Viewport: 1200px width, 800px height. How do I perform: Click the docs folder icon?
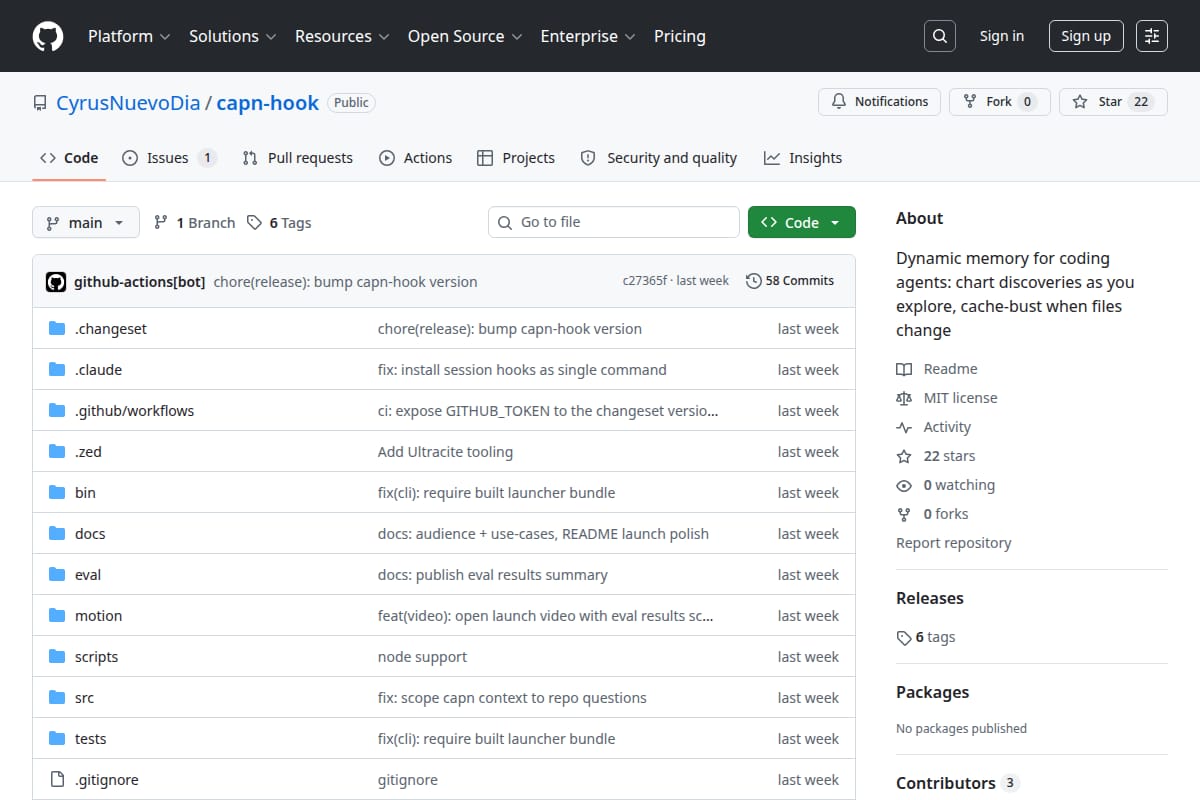(x=57, y=534)
